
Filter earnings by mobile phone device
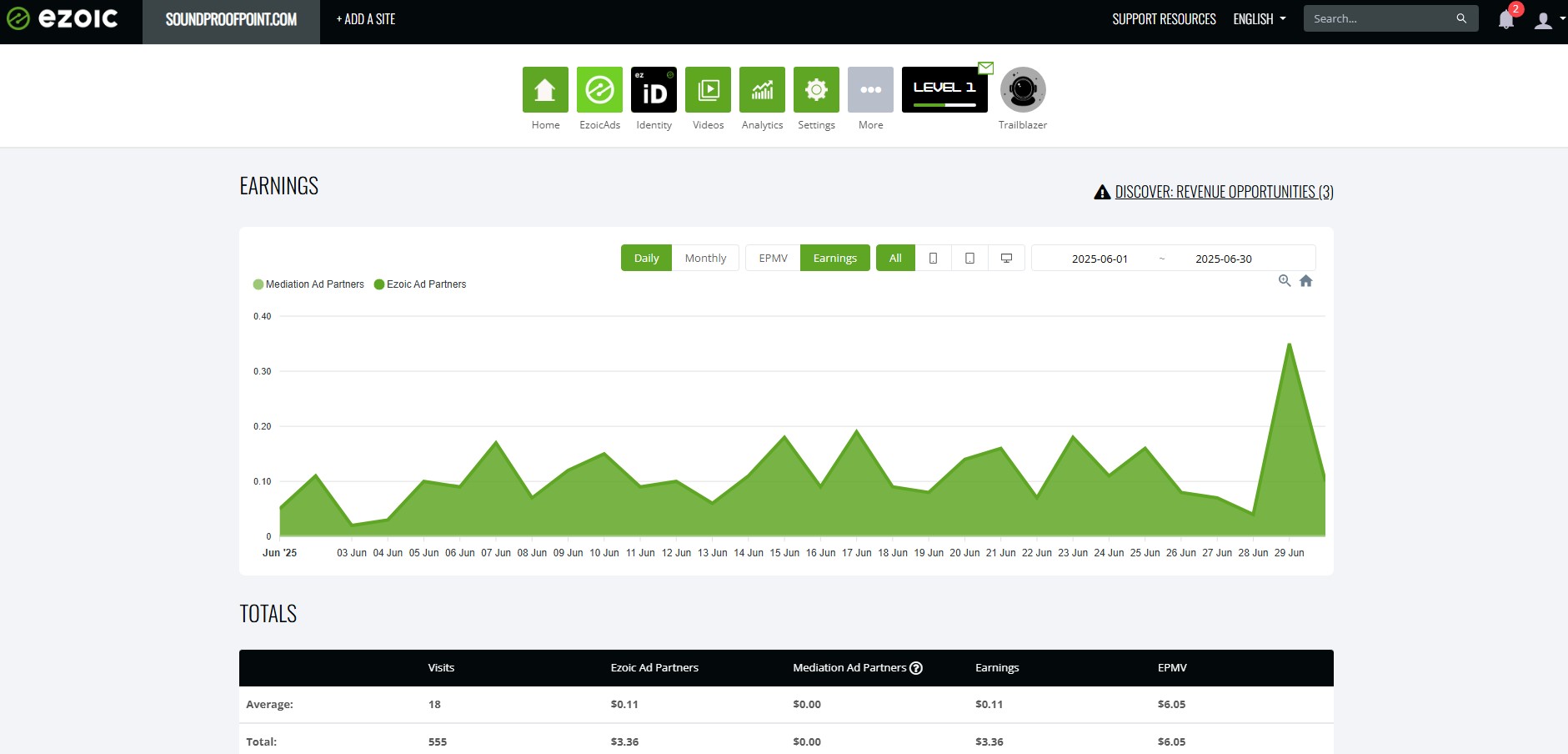click(933, 258)
